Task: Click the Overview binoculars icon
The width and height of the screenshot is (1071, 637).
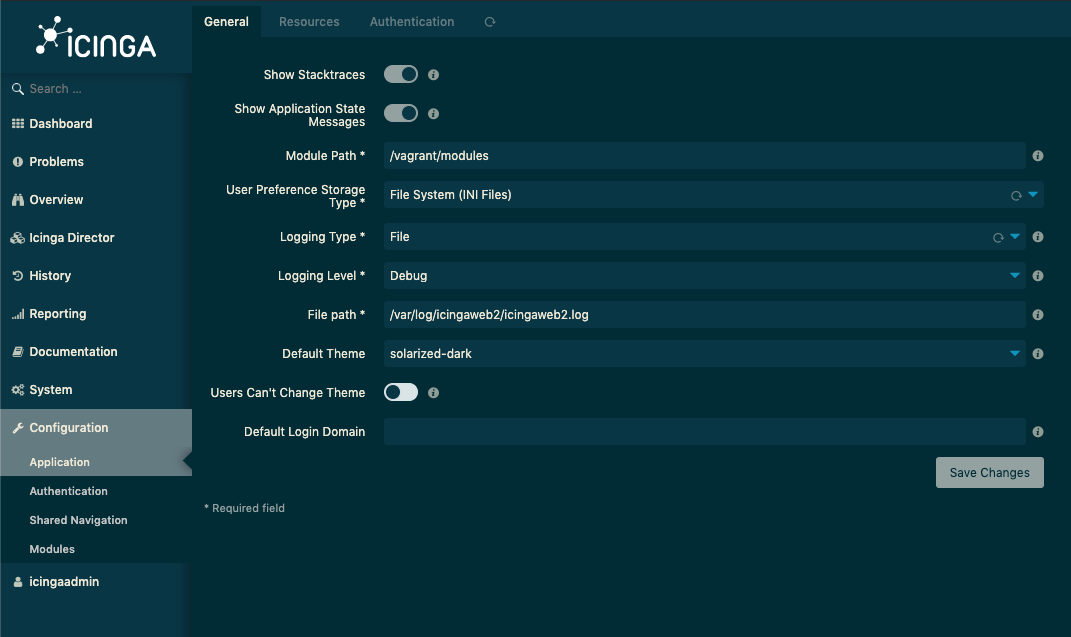Action: (x=18, y=200)
